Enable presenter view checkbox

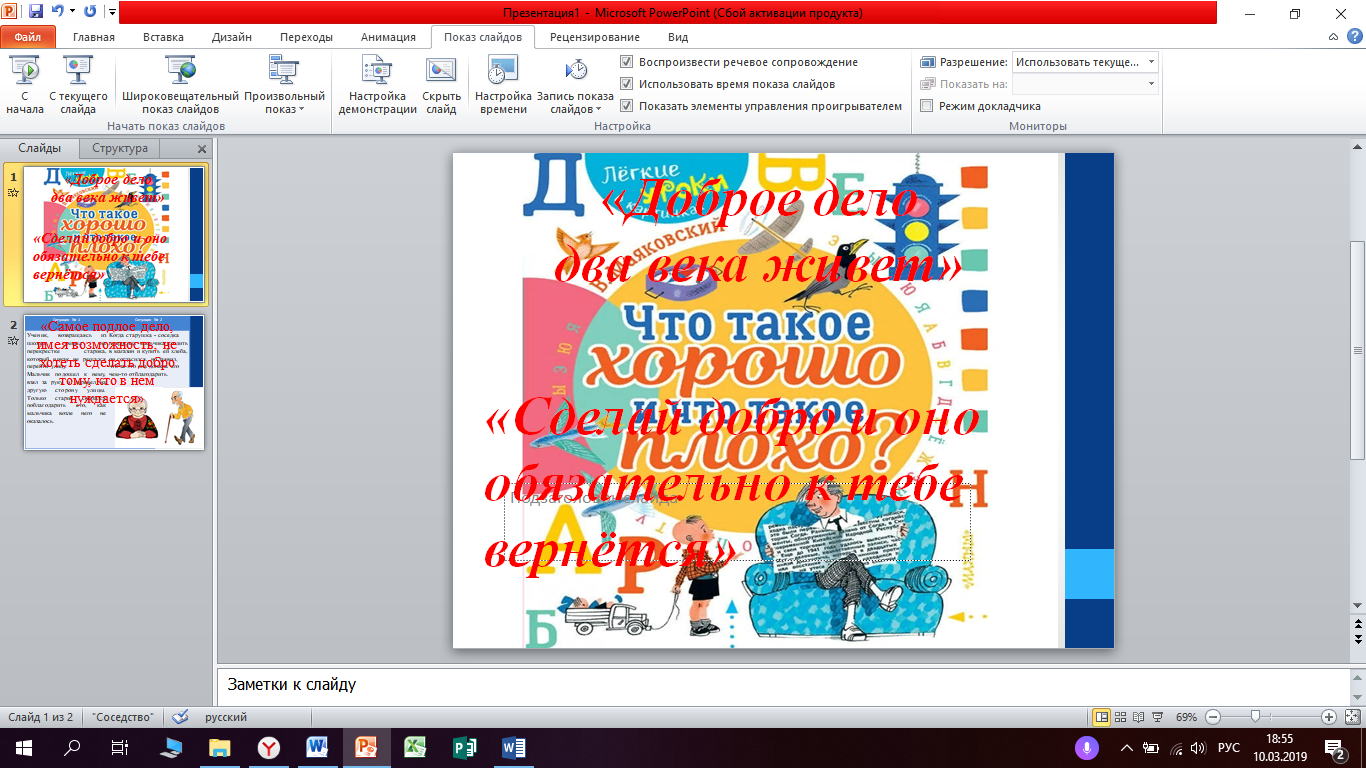tap(927, 106)
